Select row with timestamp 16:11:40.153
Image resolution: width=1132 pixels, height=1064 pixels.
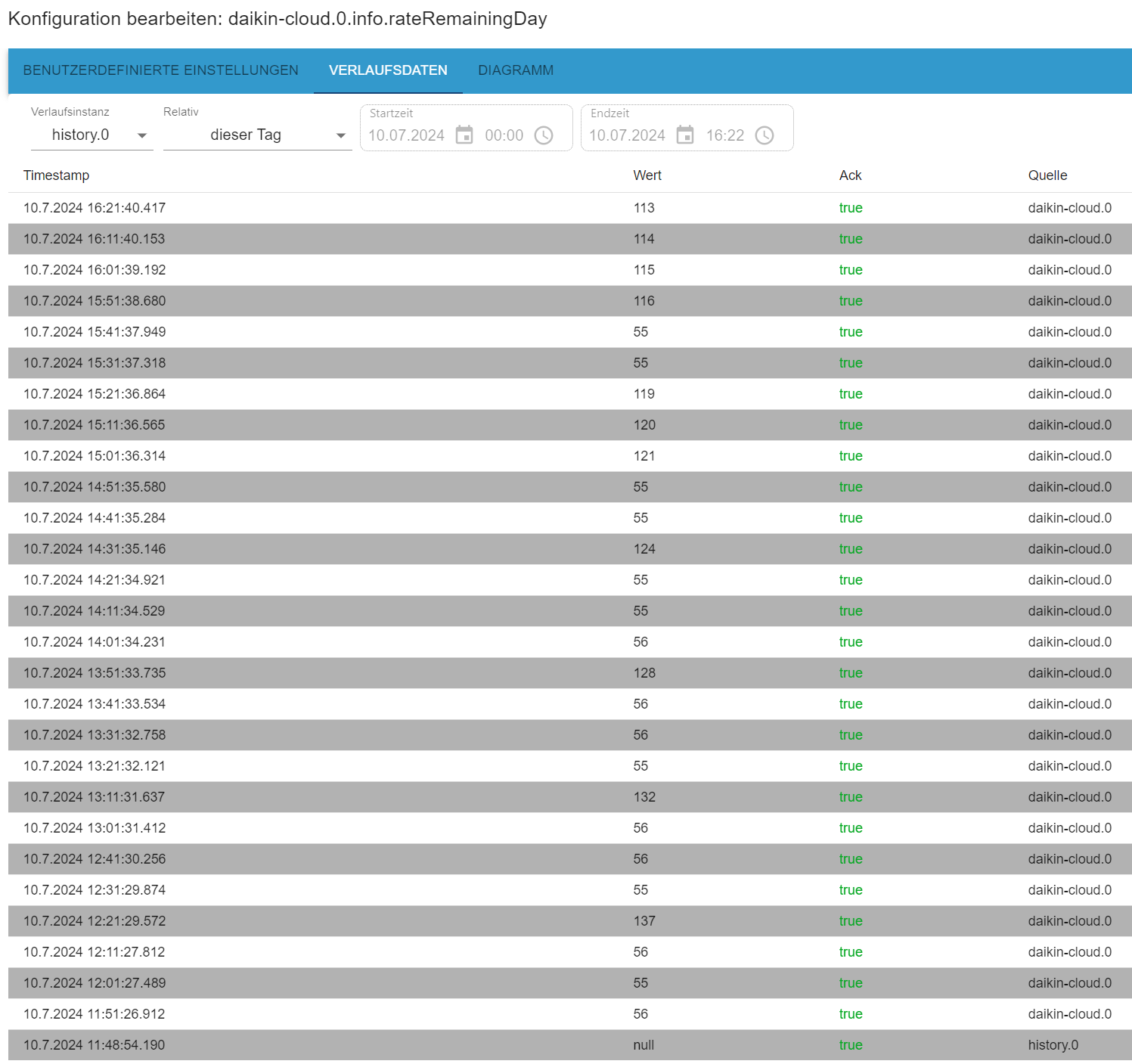coord(570,239)
